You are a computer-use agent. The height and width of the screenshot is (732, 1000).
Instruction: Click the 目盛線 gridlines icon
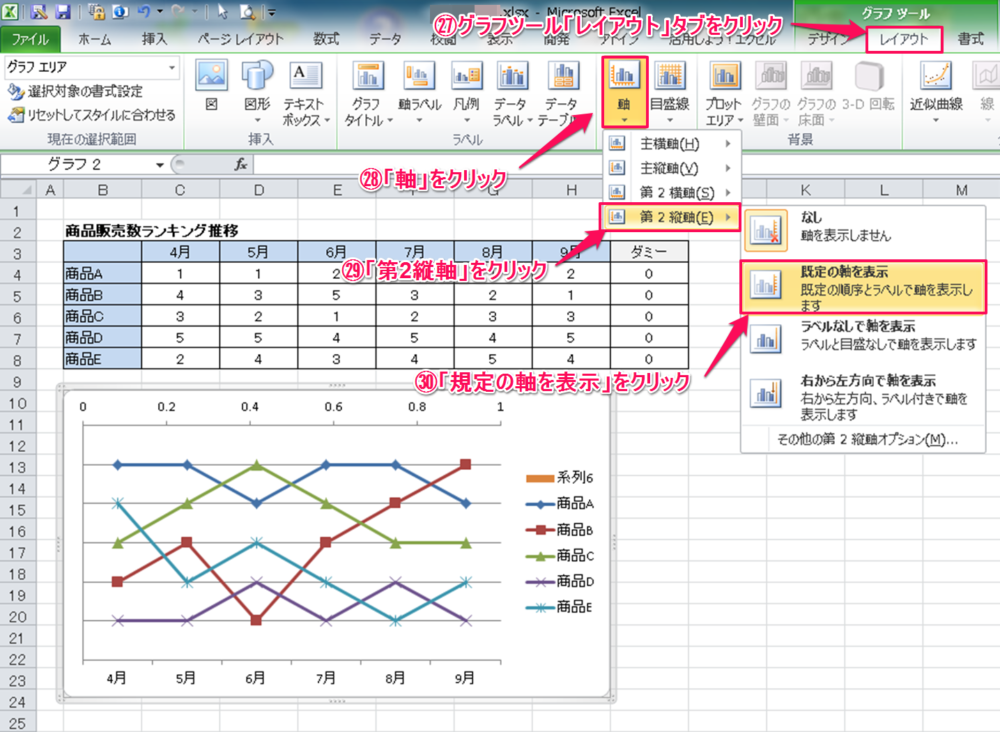668,86
